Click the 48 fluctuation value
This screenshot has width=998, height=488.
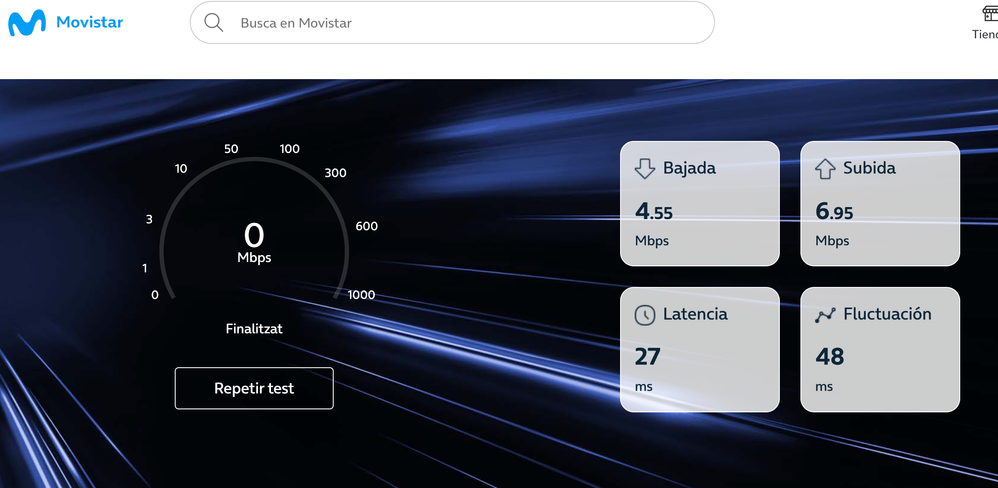click(x=829, y=357)
